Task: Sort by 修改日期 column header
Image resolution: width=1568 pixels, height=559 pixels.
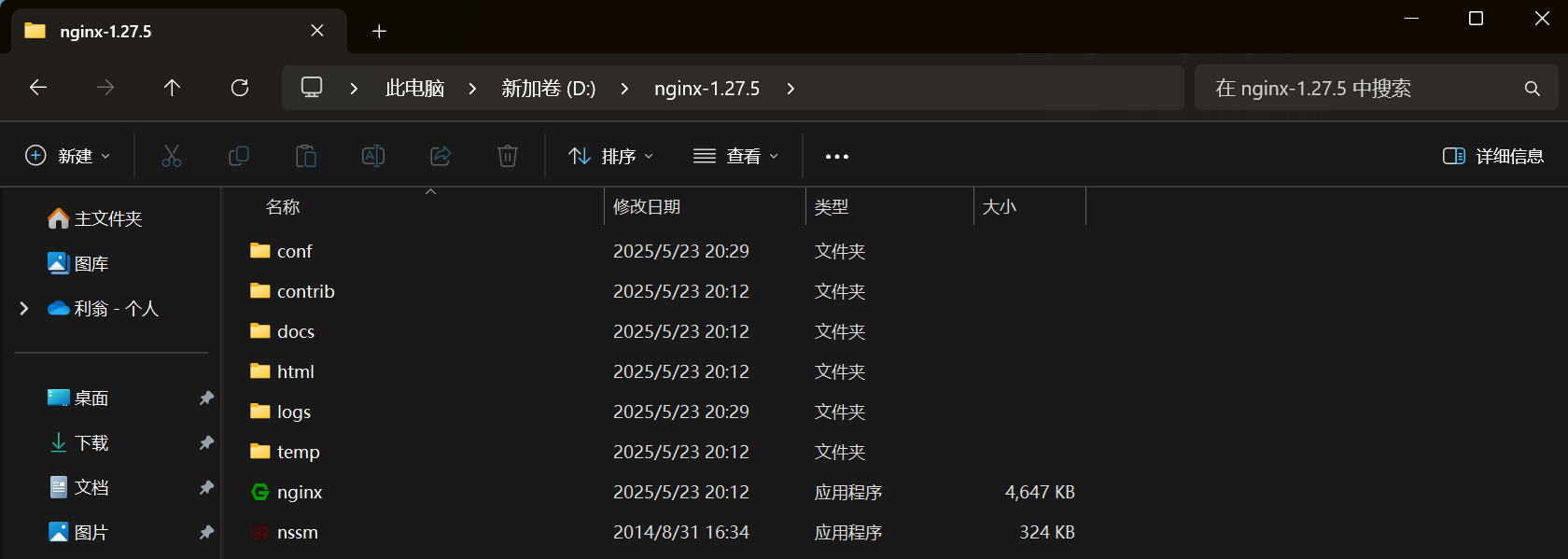Action: (647, 206)
